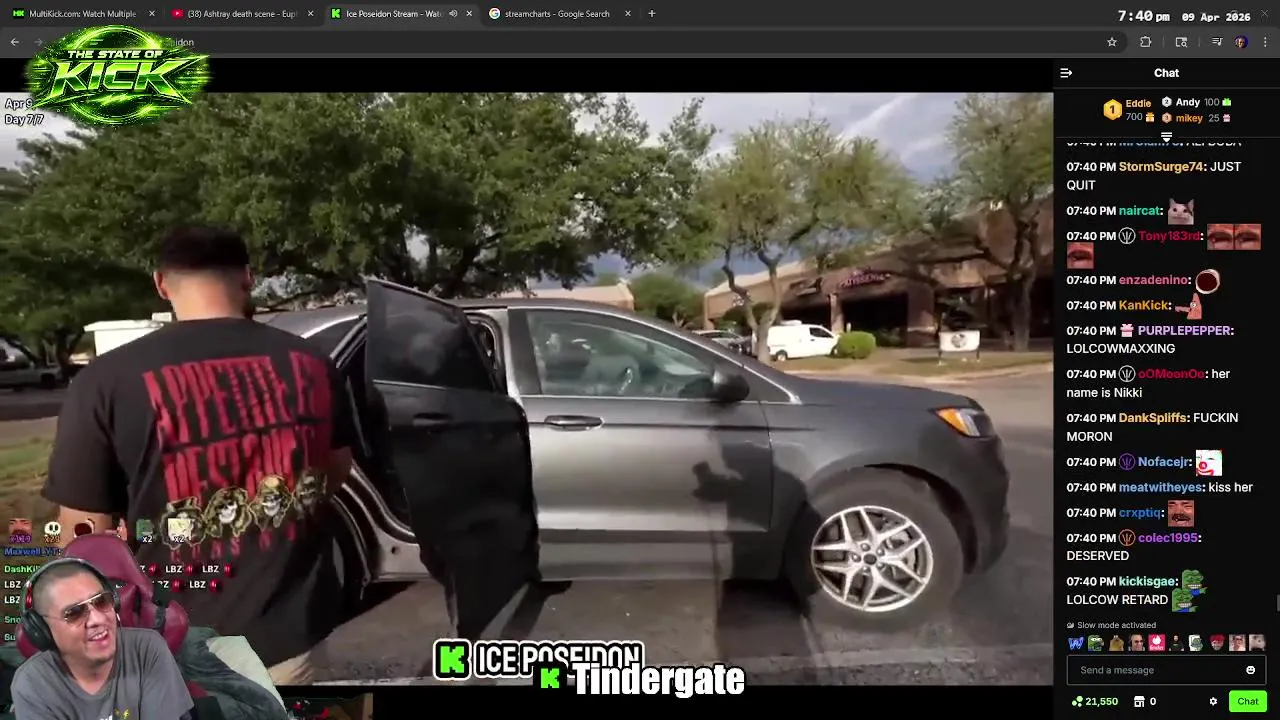Go back with the browser back arrow

tap(14, 42)
